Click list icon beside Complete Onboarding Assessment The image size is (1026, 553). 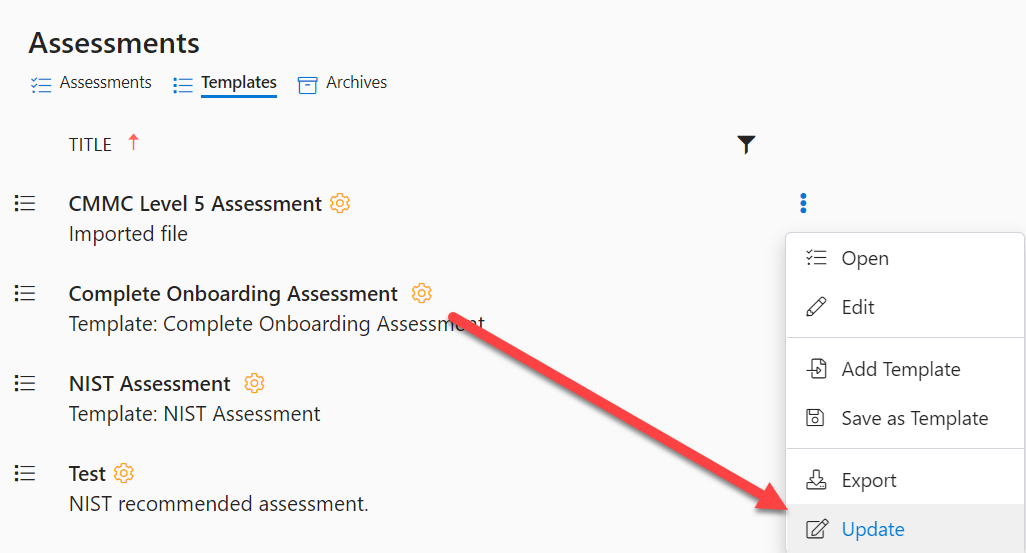[25, 293]
